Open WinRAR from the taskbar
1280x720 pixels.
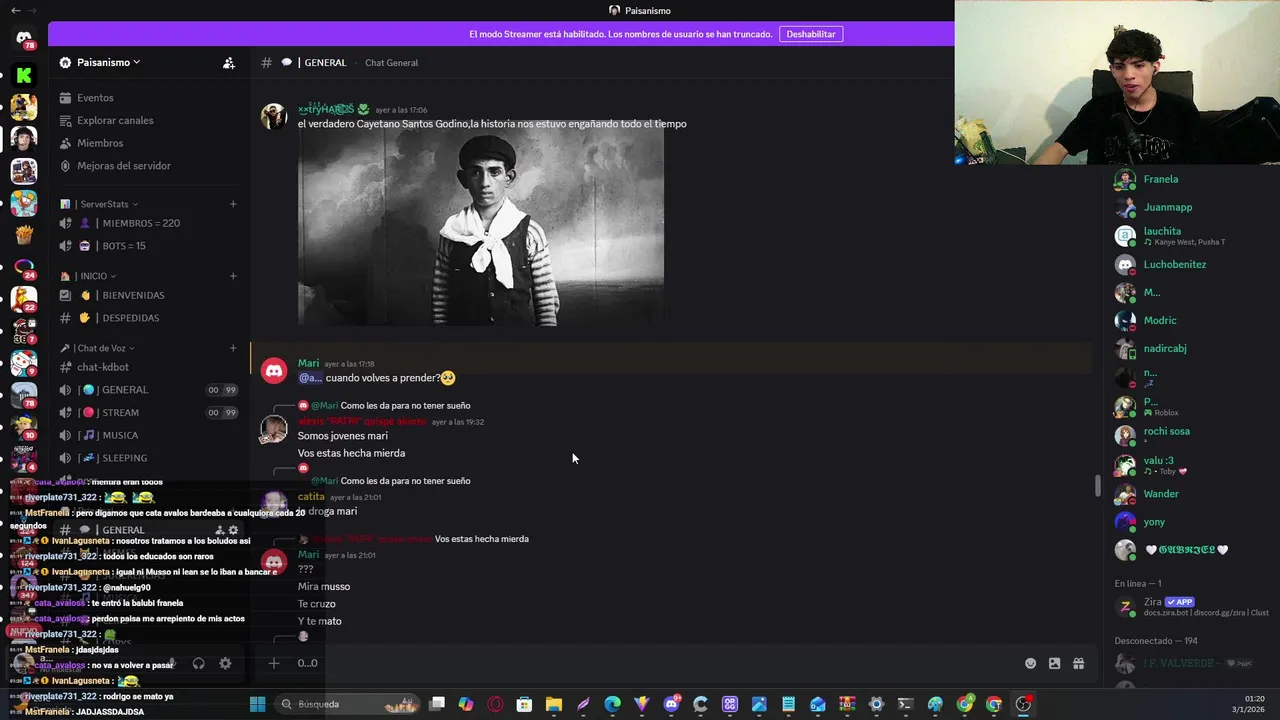(847, 704)
